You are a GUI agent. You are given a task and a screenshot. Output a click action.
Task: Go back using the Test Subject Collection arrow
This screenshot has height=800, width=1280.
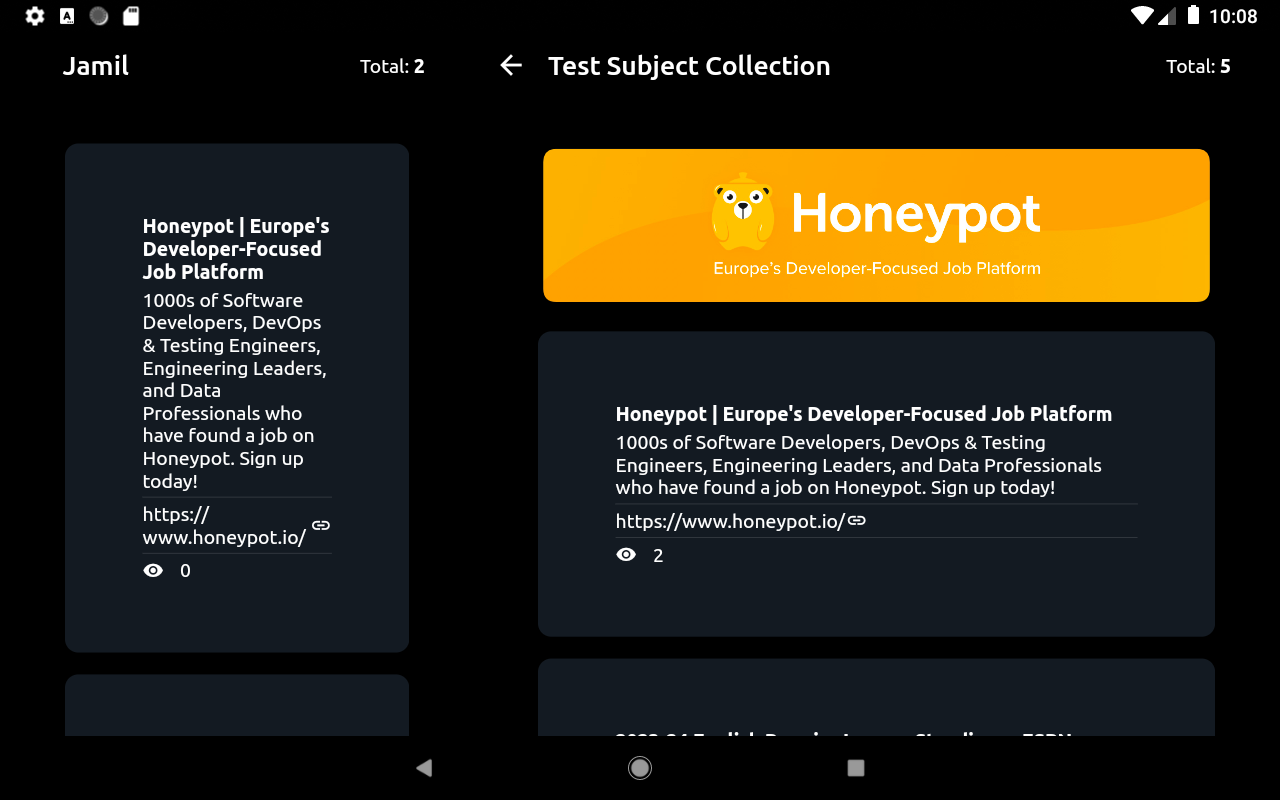(x=511, y=66)
